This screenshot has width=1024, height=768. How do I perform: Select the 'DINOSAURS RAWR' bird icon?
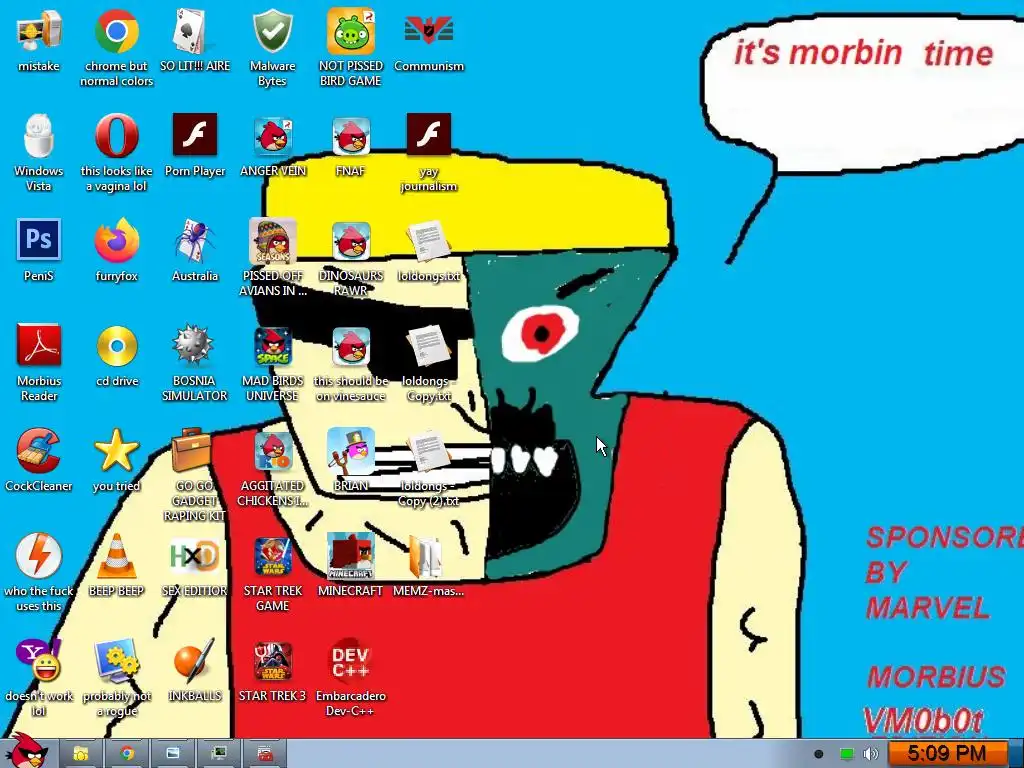pos(351,241)
